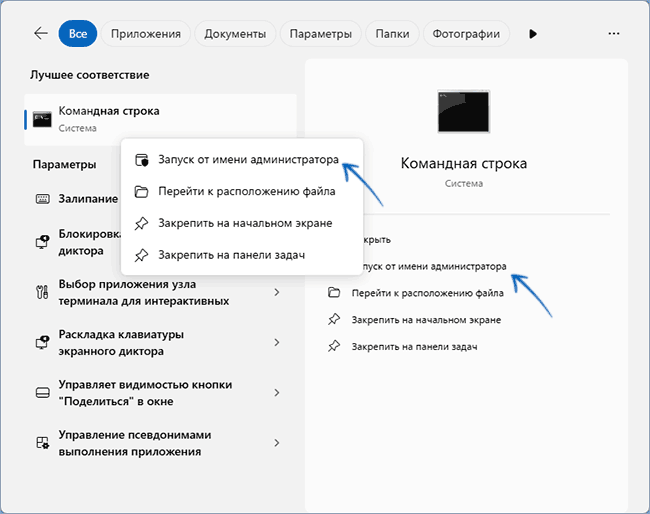Switch to the Параметры filter tab
Viewport: 650px width, 514px height.
click(320, 34)
